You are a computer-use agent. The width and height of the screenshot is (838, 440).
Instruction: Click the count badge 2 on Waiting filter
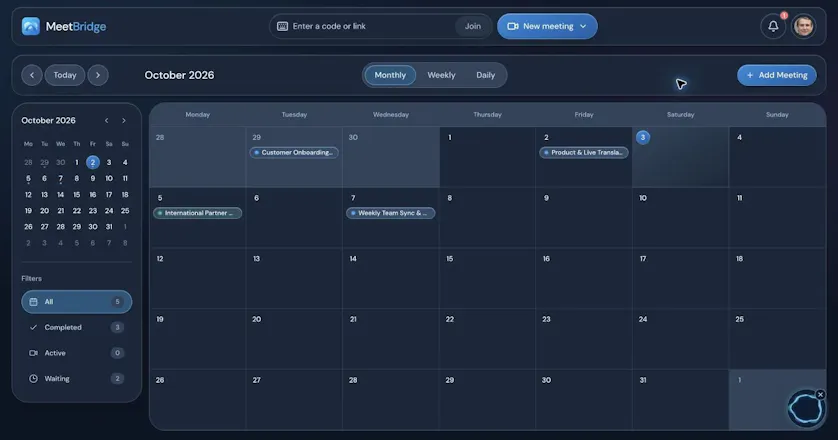pyautogui.click(x=117, y=379)
